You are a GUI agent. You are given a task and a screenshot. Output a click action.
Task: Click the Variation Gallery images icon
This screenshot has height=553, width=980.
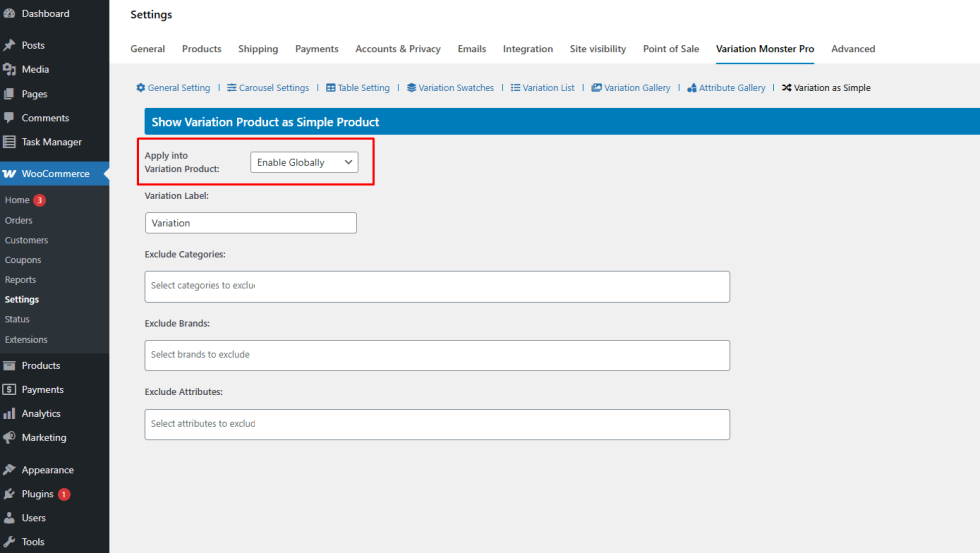[597, 87]
